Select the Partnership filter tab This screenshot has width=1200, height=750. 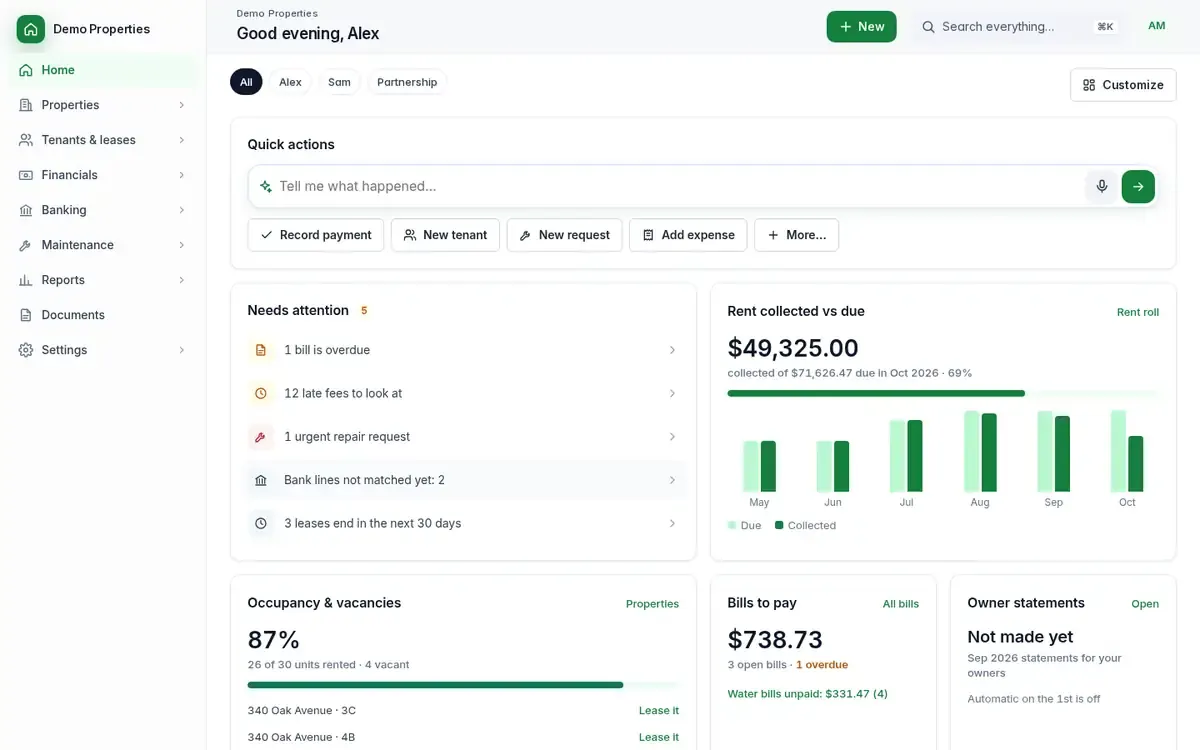407,82
